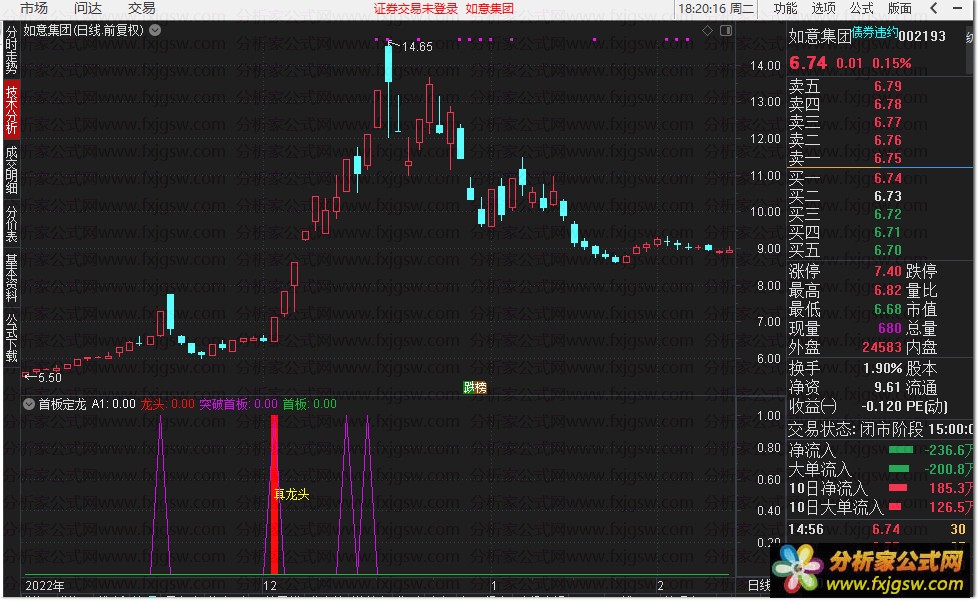Click the 真龙头 label in indicator pane
The image size is (980, 601).
pos(291,494)
